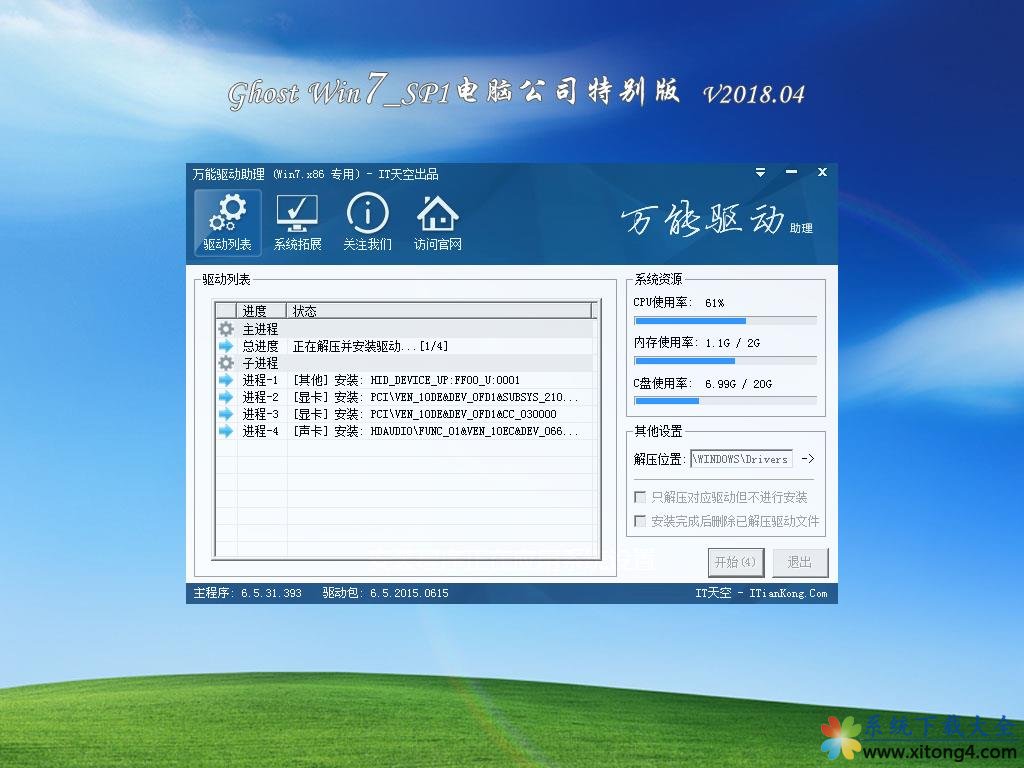
Task: Open the 驱动列表 driver list tab
Action: pos(227,222)
